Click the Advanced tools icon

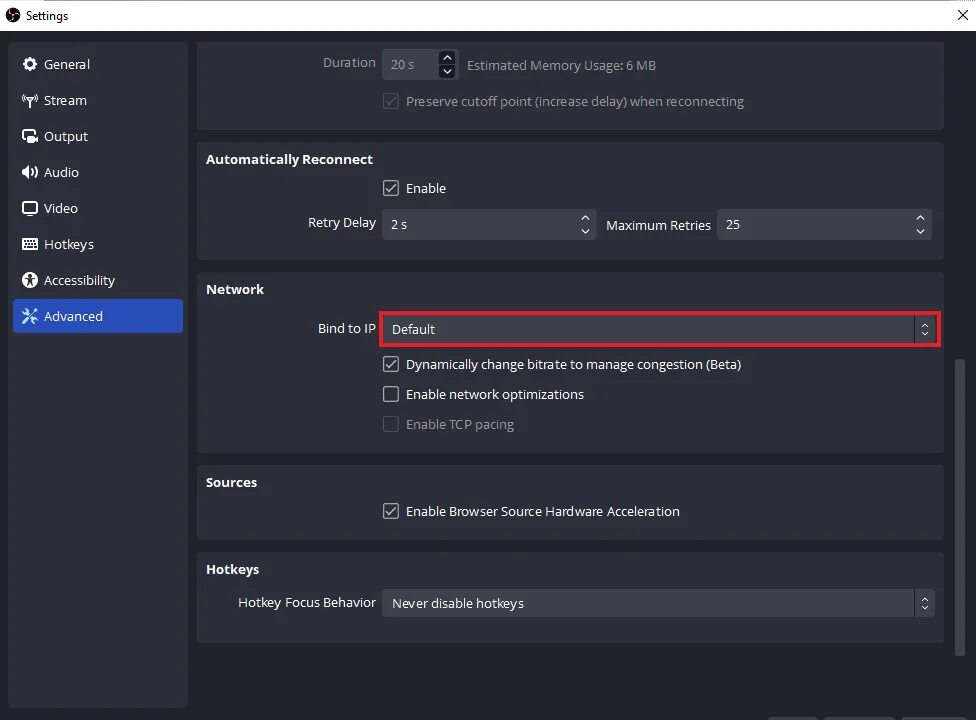click(x=29, y=316)
